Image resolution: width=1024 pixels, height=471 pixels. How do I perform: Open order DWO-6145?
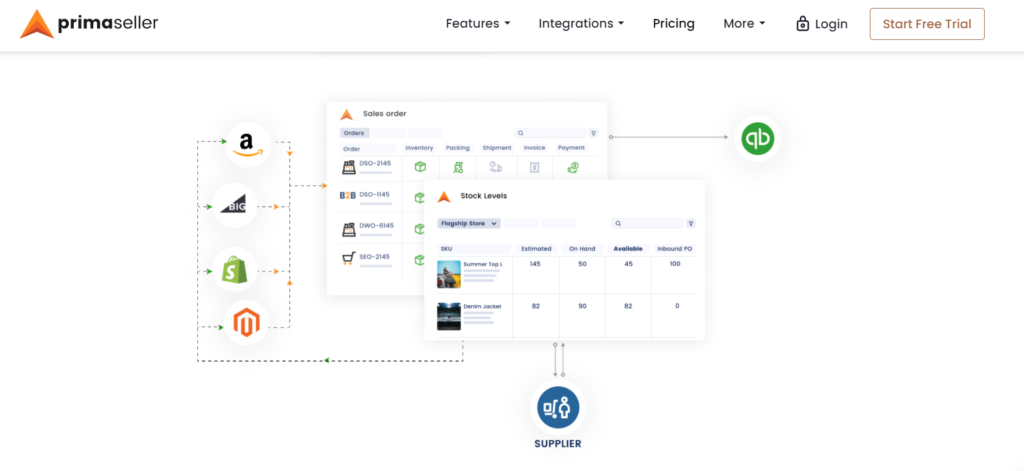click(377, 225)
